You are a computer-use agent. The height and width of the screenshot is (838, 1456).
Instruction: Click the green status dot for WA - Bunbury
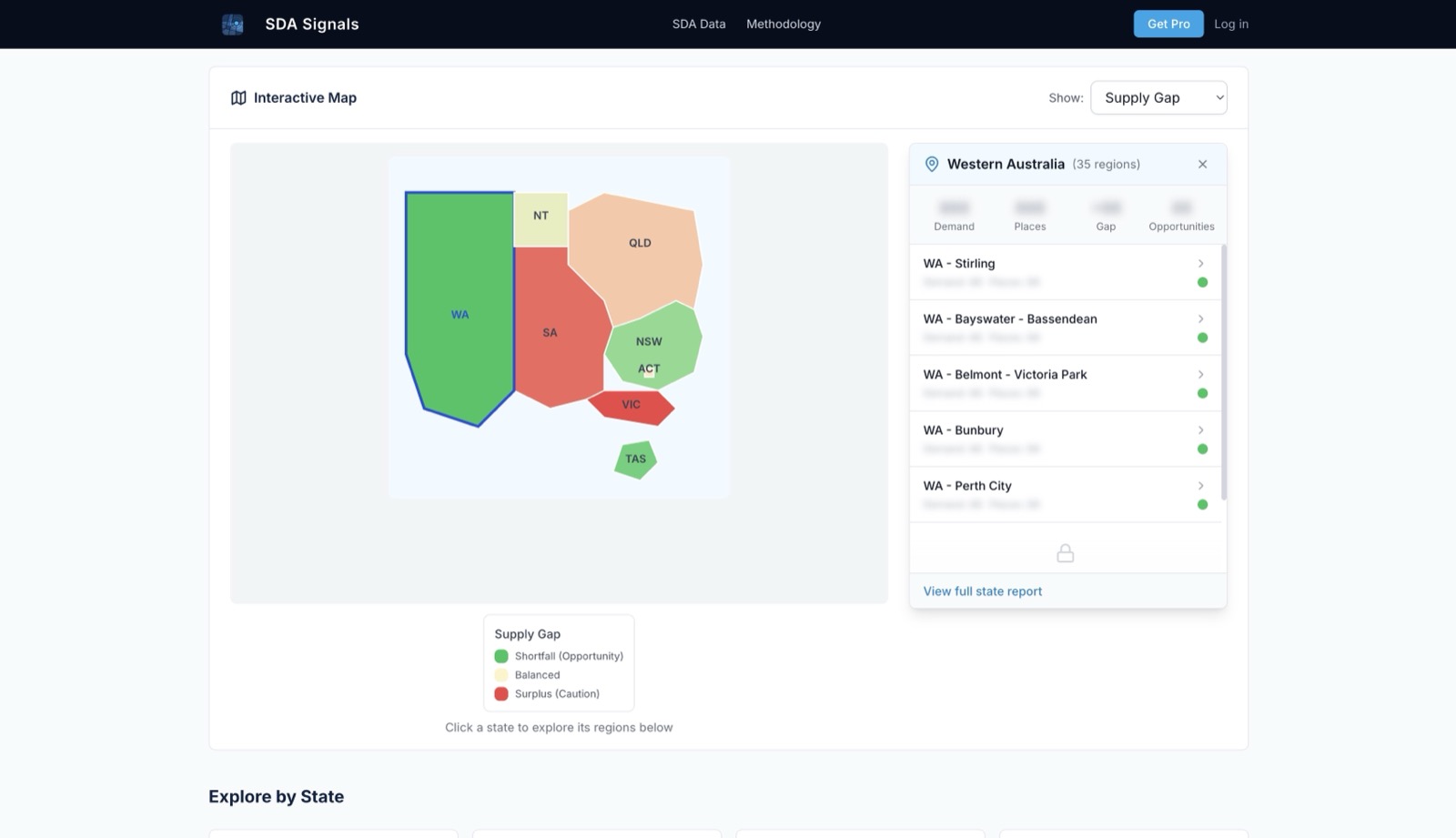click(x=1202, y=449)
